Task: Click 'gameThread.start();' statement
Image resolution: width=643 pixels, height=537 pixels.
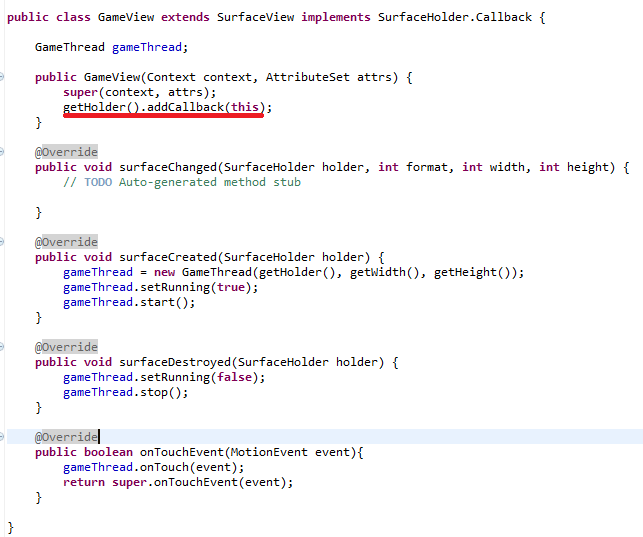Action: 129,303
